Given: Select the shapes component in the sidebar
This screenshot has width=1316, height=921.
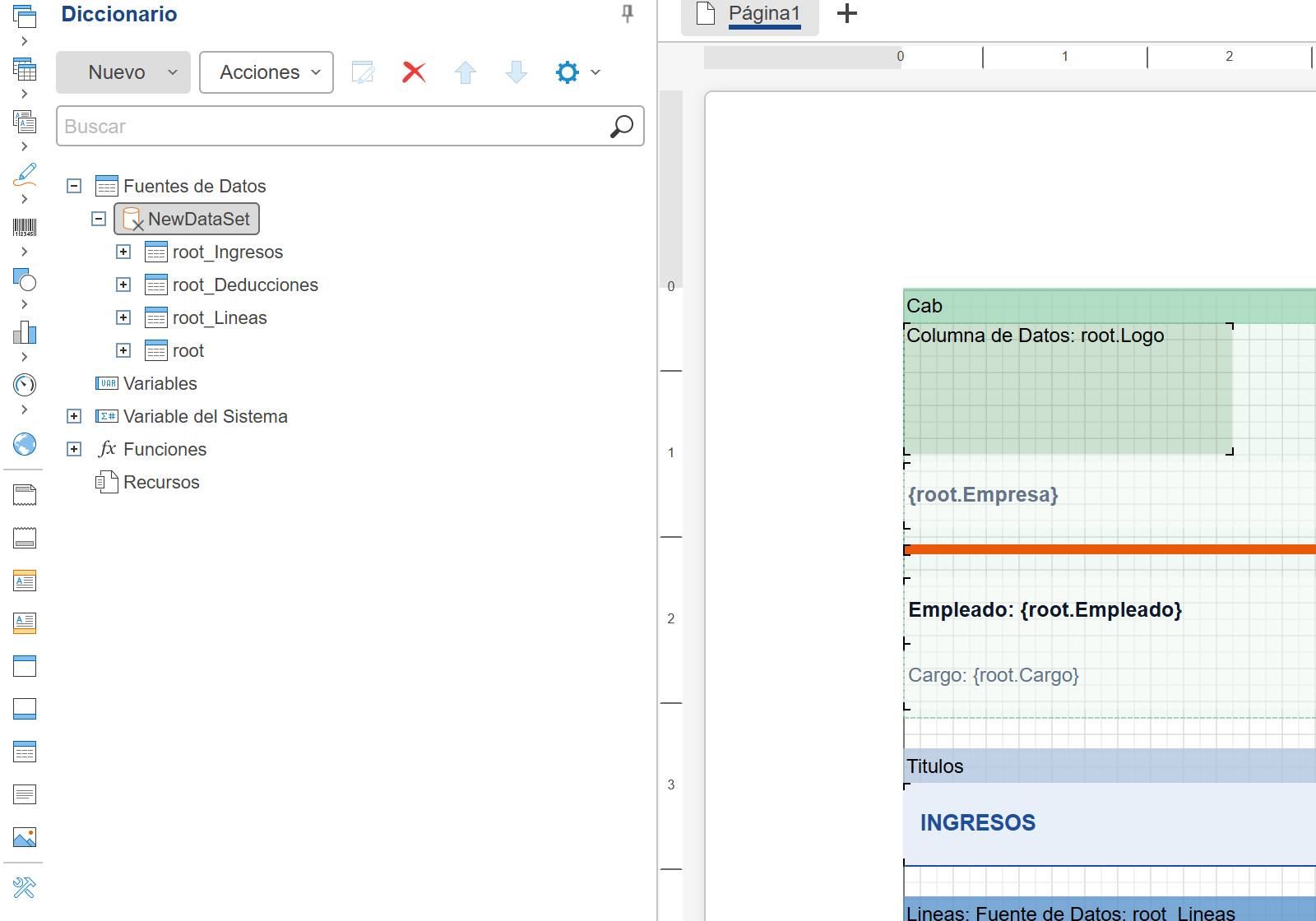Looking at the screenshot, I should click(x=25, y=280).
